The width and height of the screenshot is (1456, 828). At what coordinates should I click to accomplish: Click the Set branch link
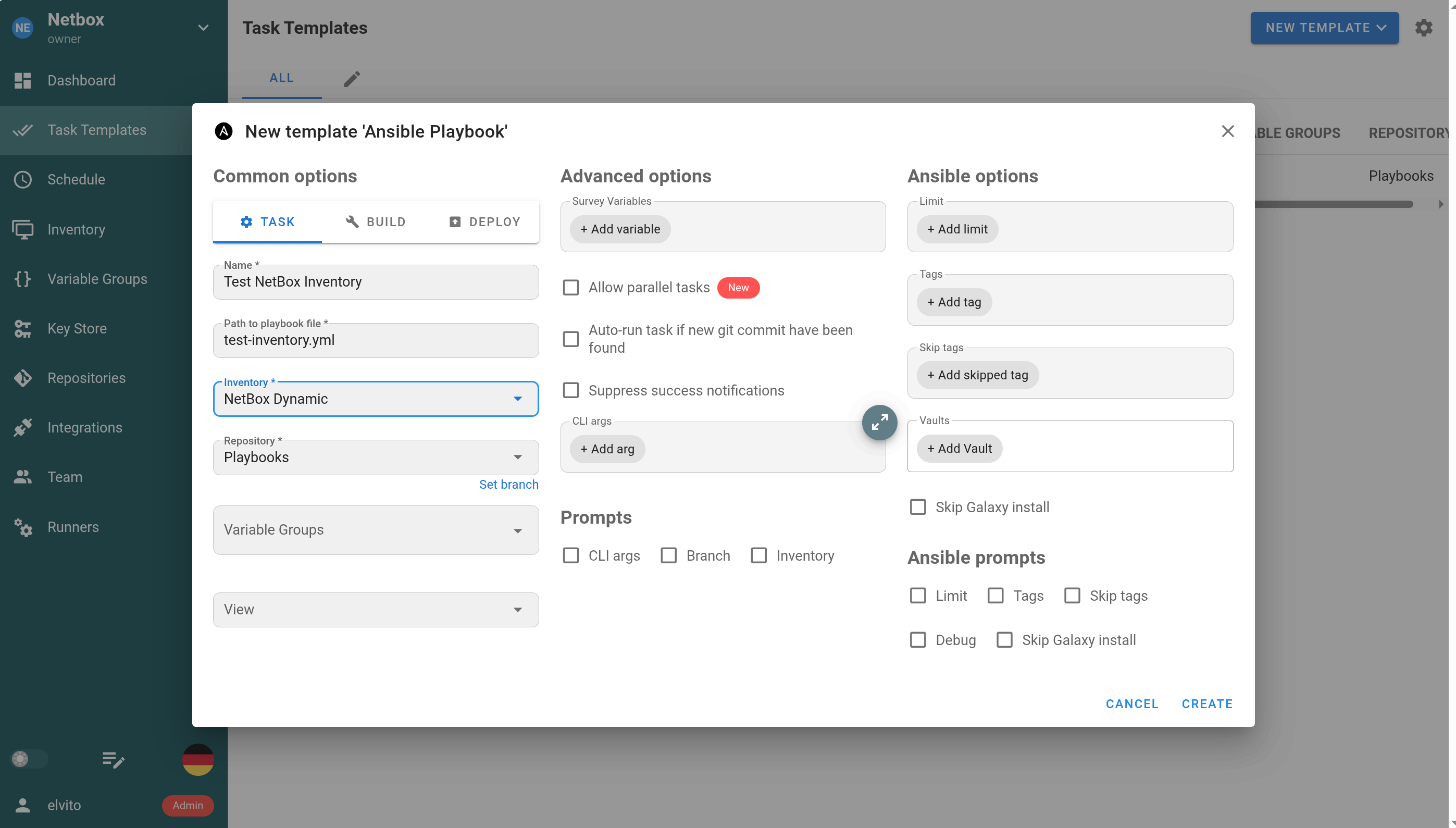coord(509,485)
